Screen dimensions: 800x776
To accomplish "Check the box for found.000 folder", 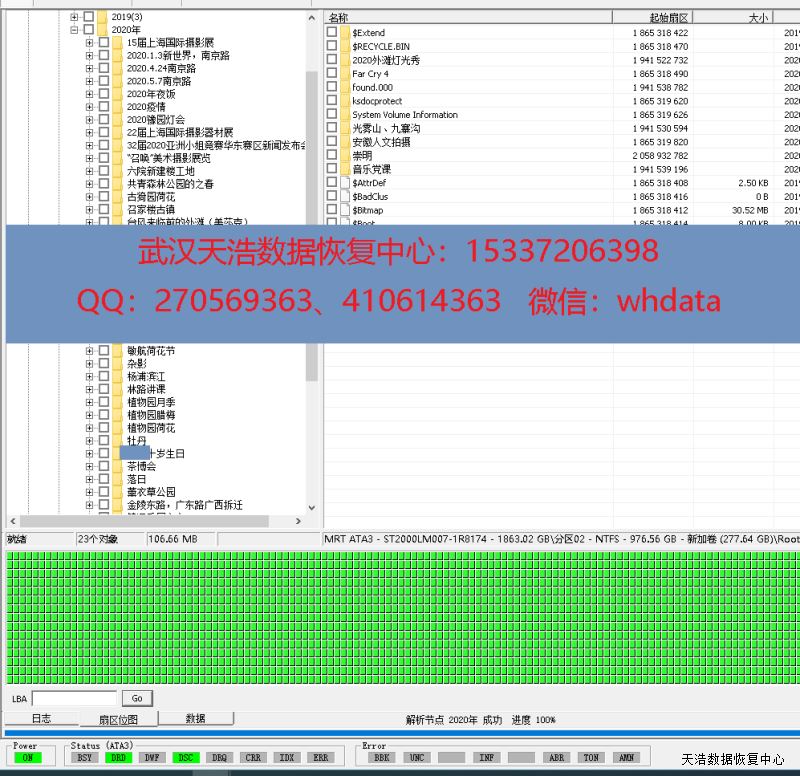I will coord(332,88).
